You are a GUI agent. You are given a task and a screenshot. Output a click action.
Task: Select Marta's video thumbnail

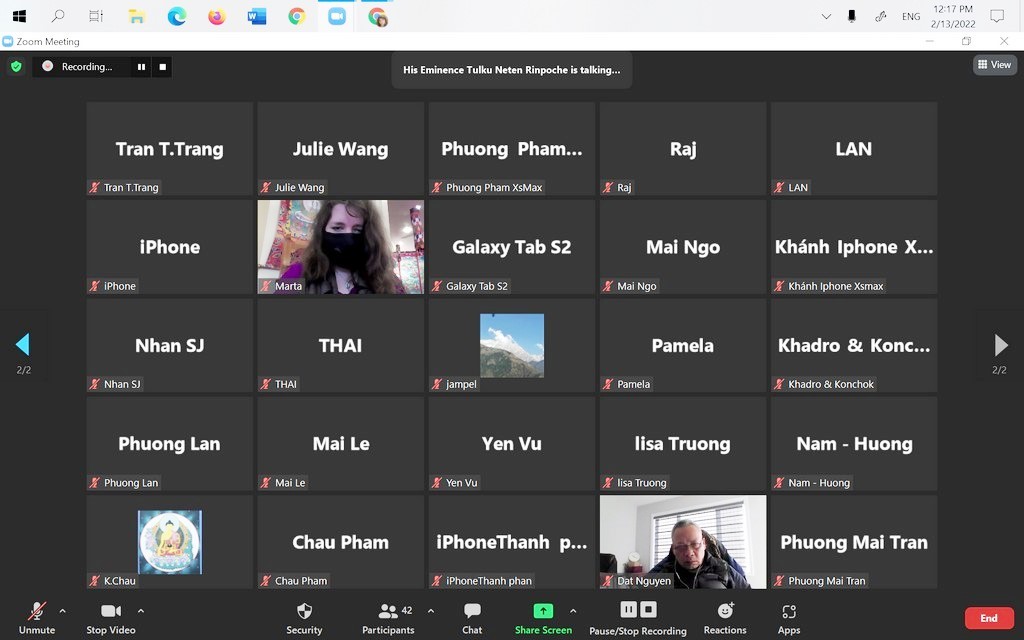click(340, 246)
